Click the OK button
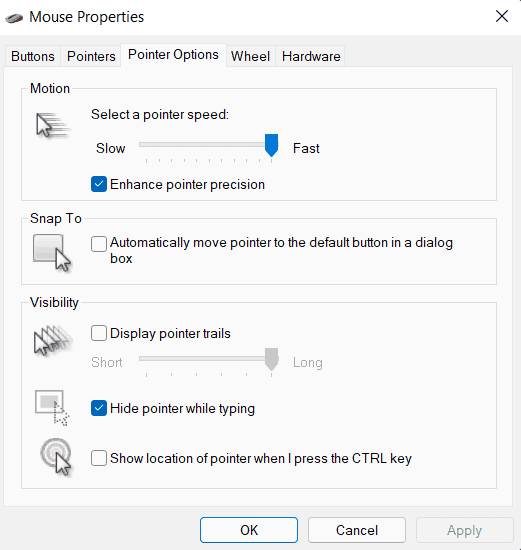Image resolution: width=521 pixels, height=550 pixels. click(x=249, y=530)
